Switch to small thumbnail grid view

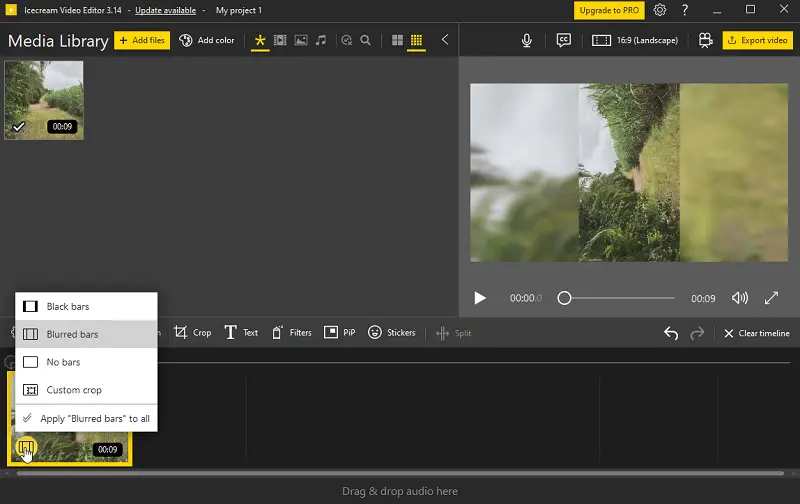pyautogui.click(x=416, y=40)
